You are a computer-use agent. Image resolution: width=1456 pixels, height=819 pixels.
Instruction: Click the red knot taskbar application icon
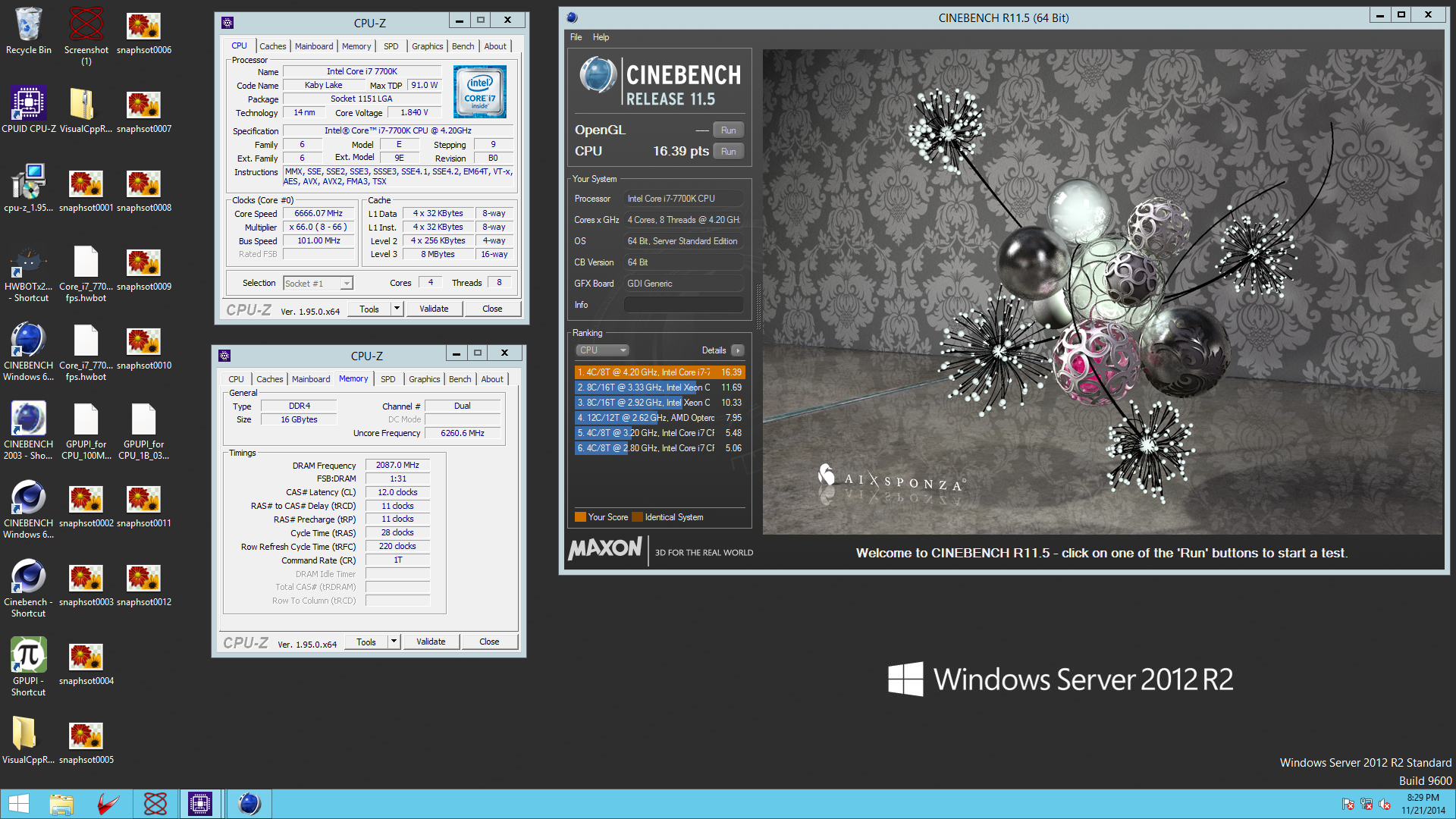155,804
